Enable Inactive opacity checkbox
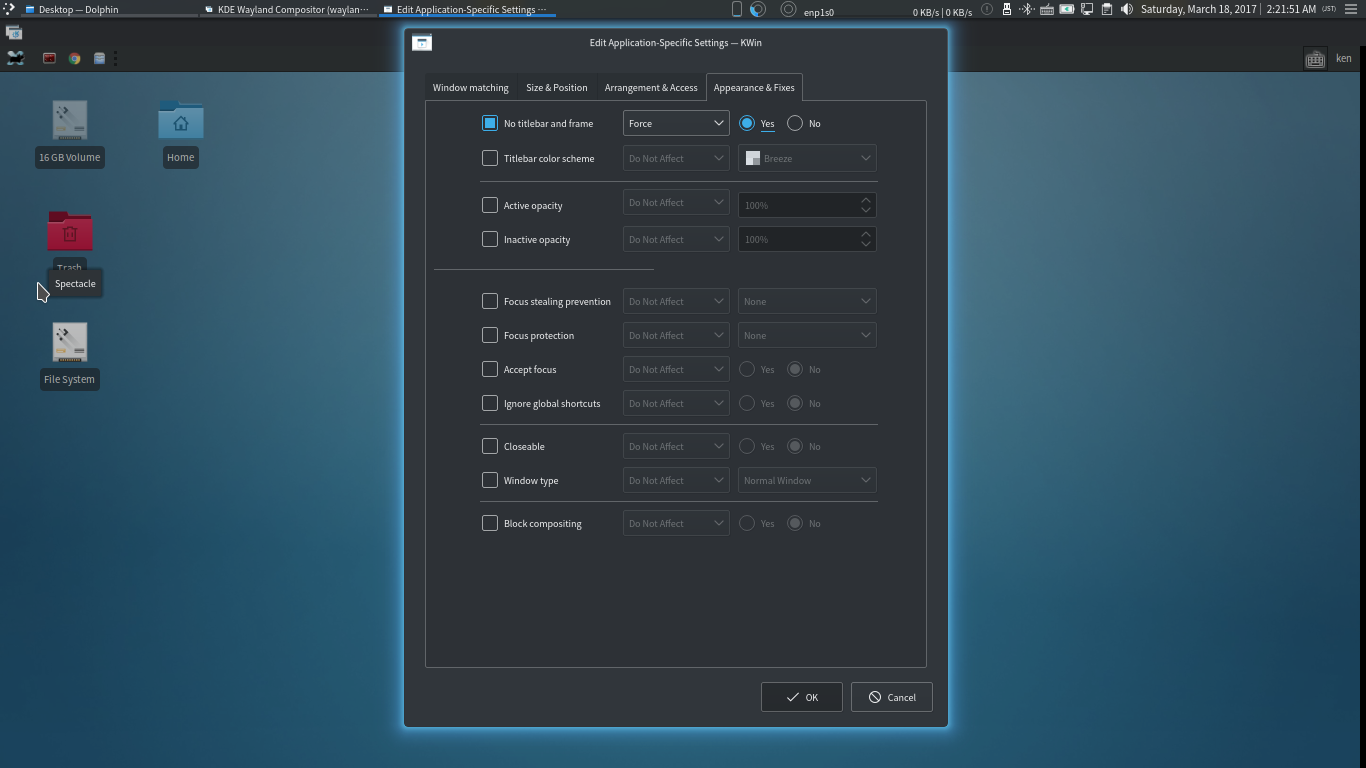 coord(490,239)
